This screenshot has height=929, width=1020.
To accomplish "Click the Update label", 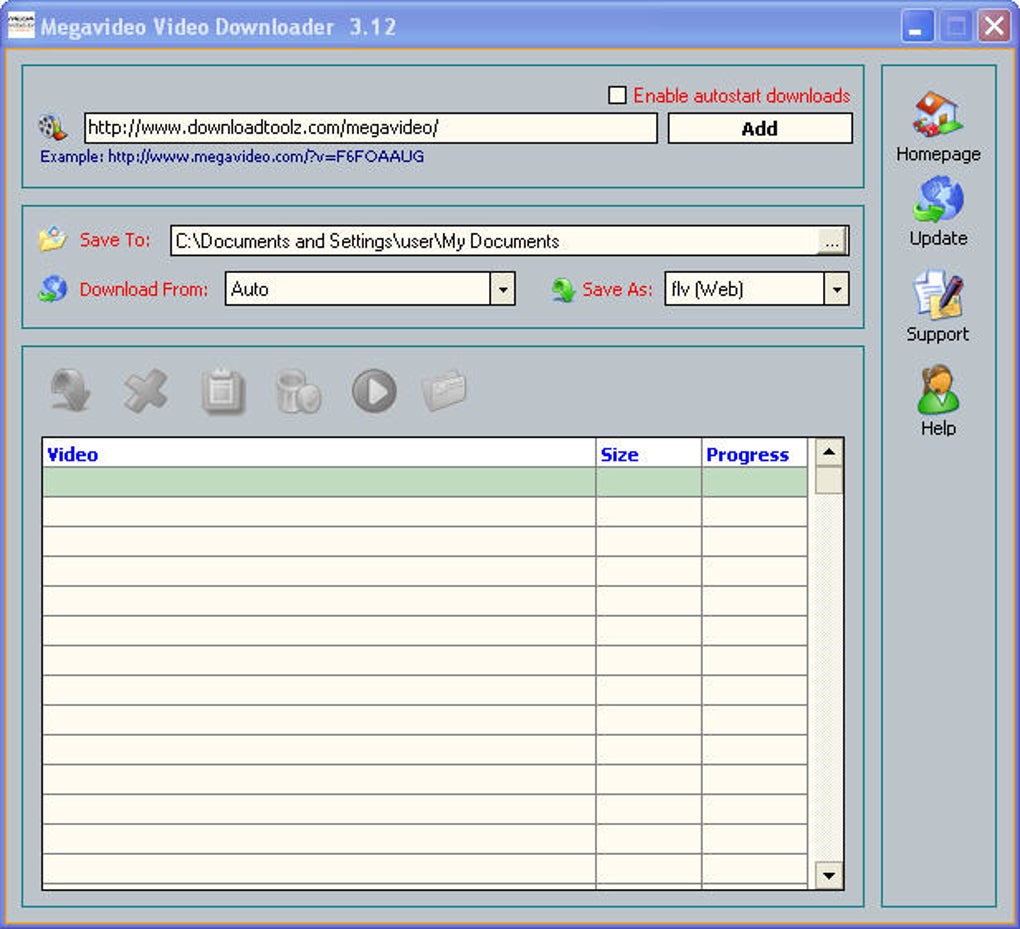I will click(x=938, y=238).
